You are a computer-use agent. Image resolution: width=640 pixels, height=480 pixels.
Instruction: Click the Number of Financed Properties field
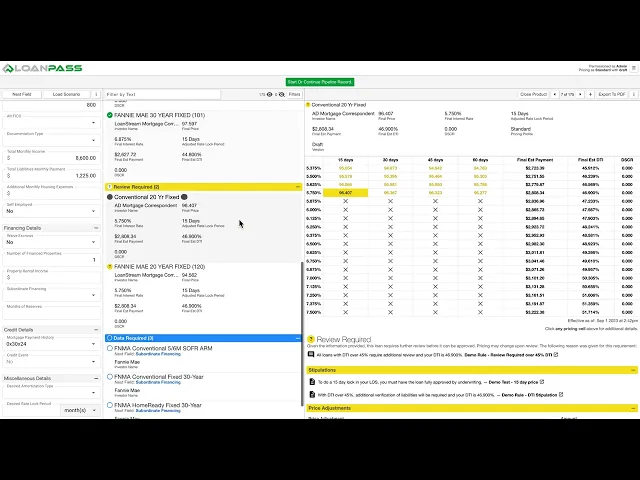click(x=51, y=259)
